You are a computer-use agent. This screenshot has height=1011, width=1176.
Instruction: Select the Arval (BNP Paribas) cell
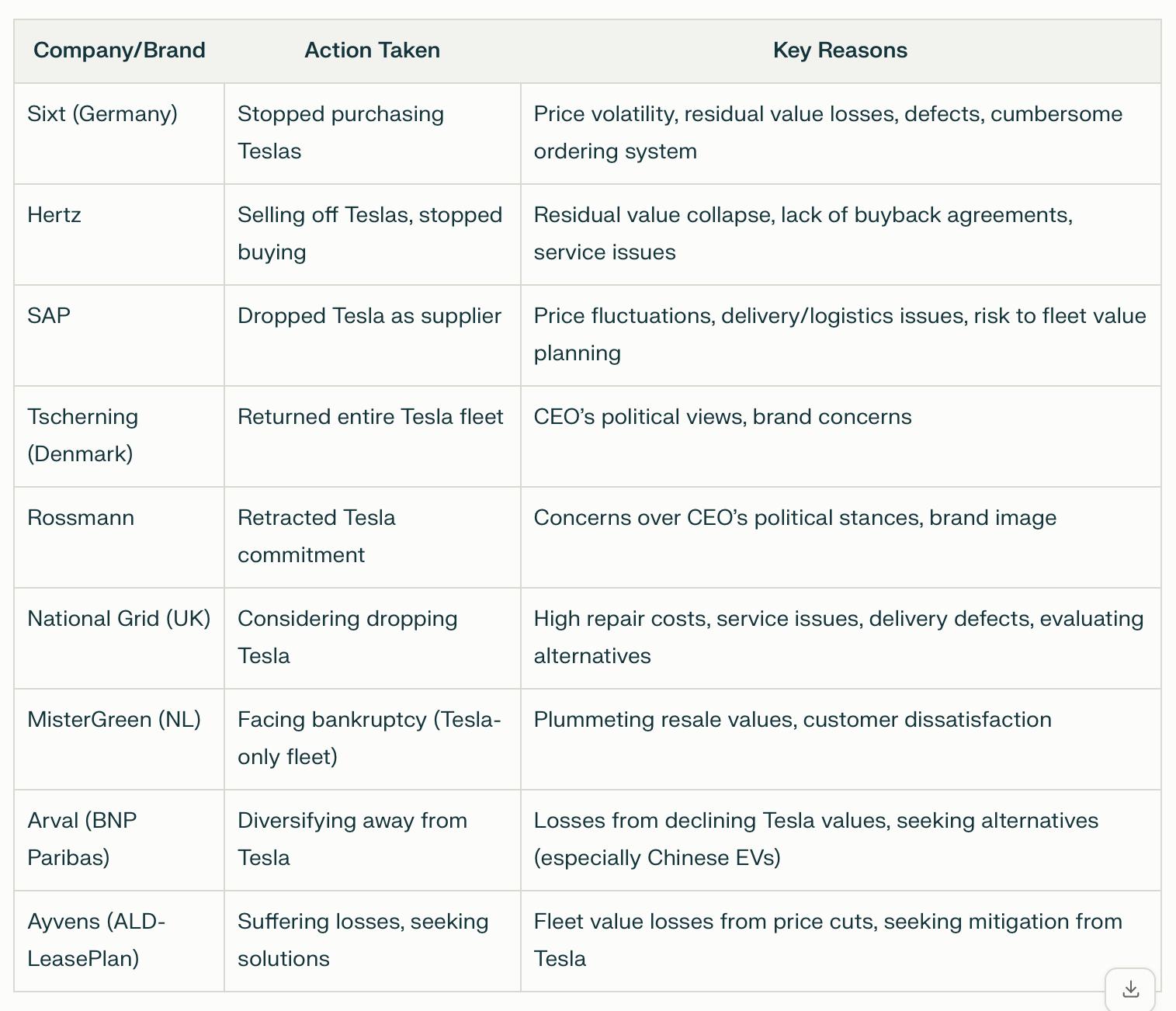coord(82,839)
